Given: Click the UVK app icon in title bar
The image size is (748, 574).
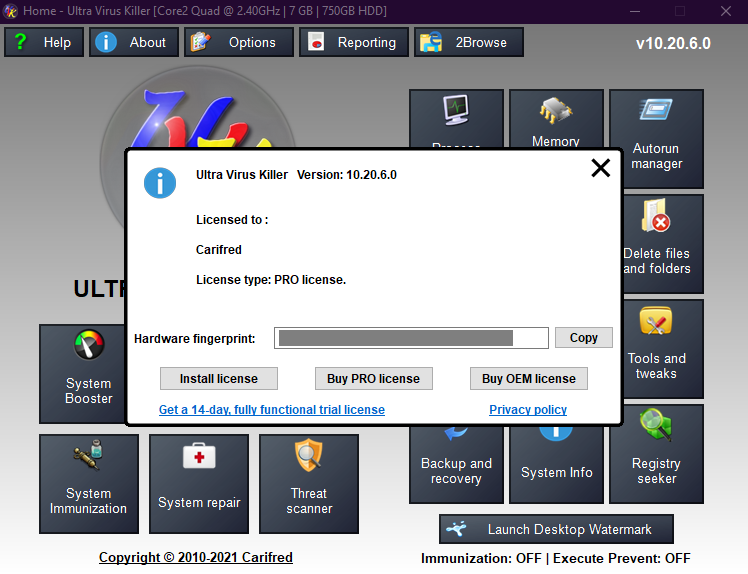Looking at the screenshot, I should (x=10, y=11).
